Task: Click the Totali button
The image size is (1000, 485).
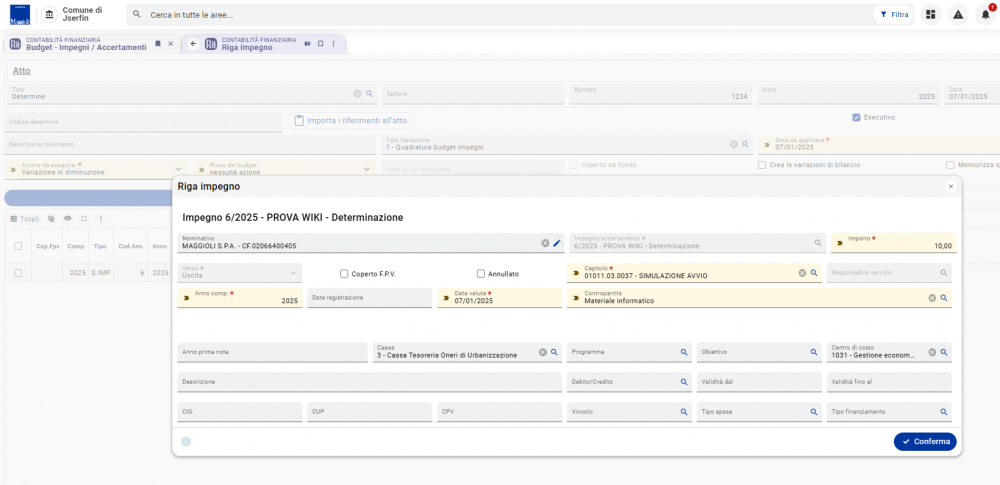Action: pos(25,218)
